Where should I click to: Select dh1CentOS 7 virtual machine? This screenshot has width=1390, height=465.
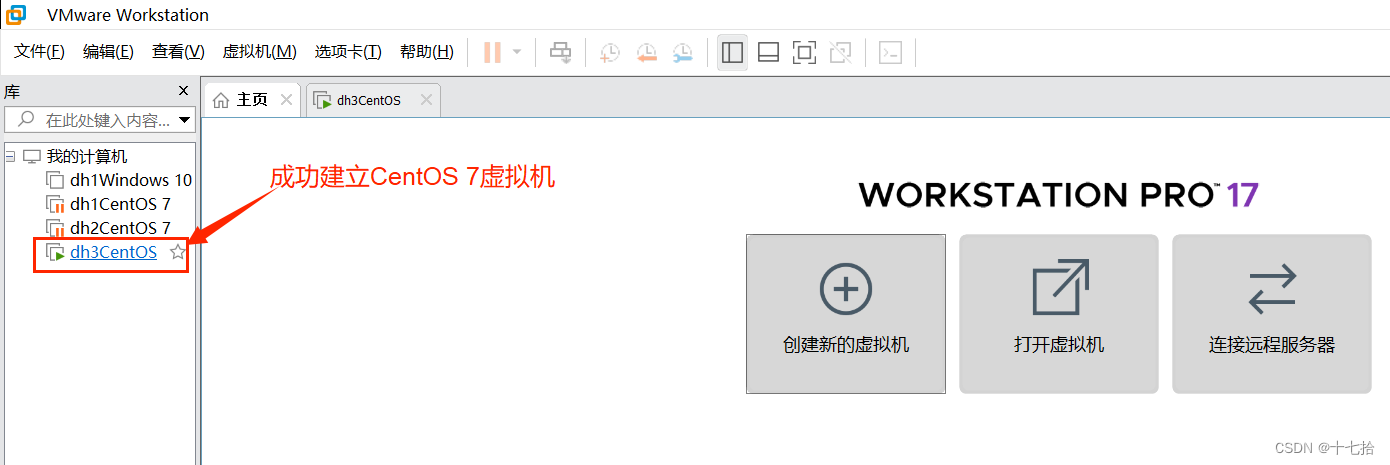pos(120,204)
